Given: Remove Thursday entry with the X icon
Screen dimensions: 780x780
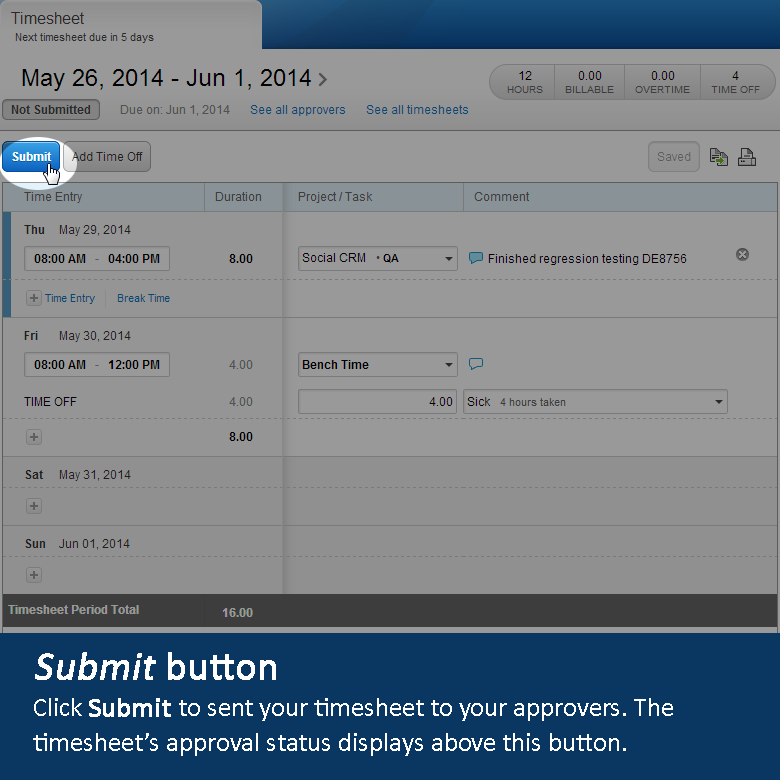Looking at the screenshot, I should (x=742, y=255).
